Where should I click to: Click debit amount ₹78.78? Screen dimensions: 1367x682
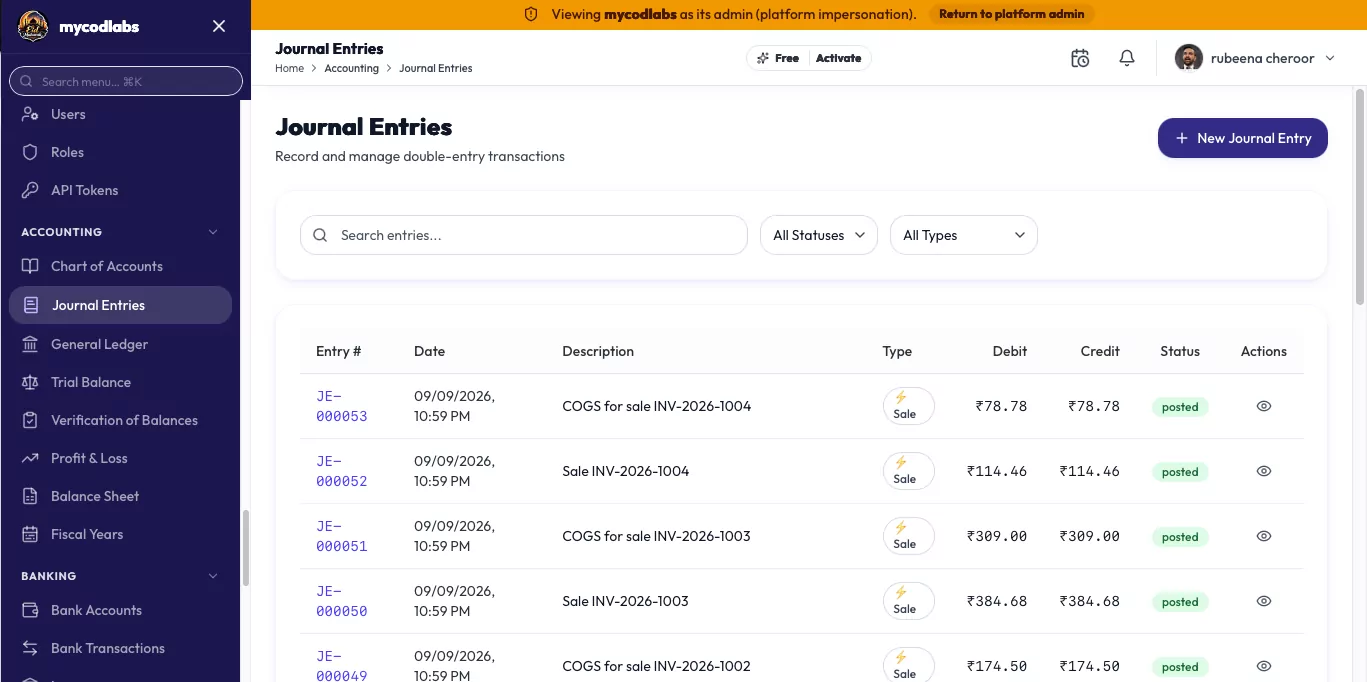[1001, 406]
